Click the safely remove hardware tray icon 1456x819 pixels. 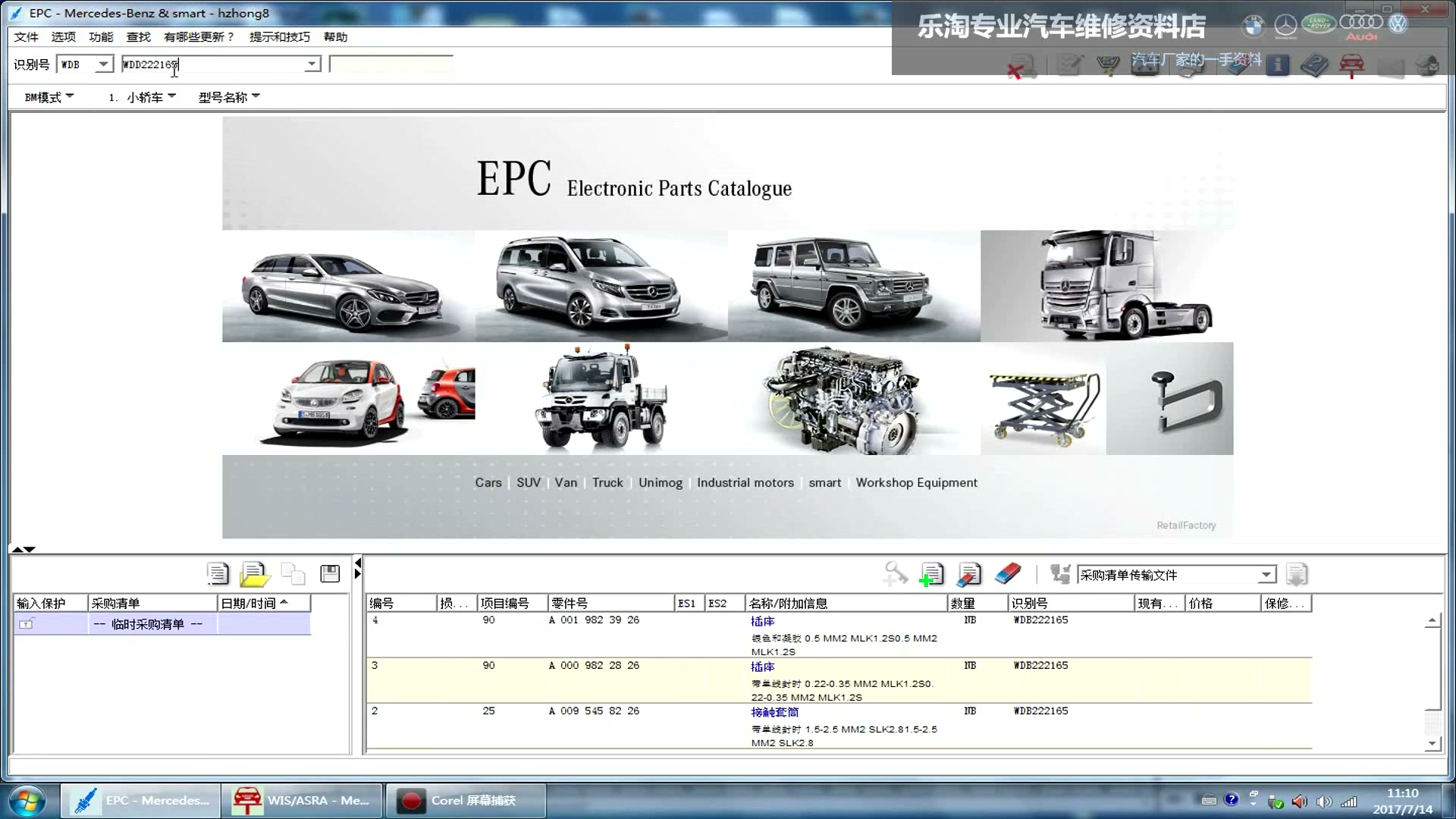pyautogui.click(x=1276, y=802)
